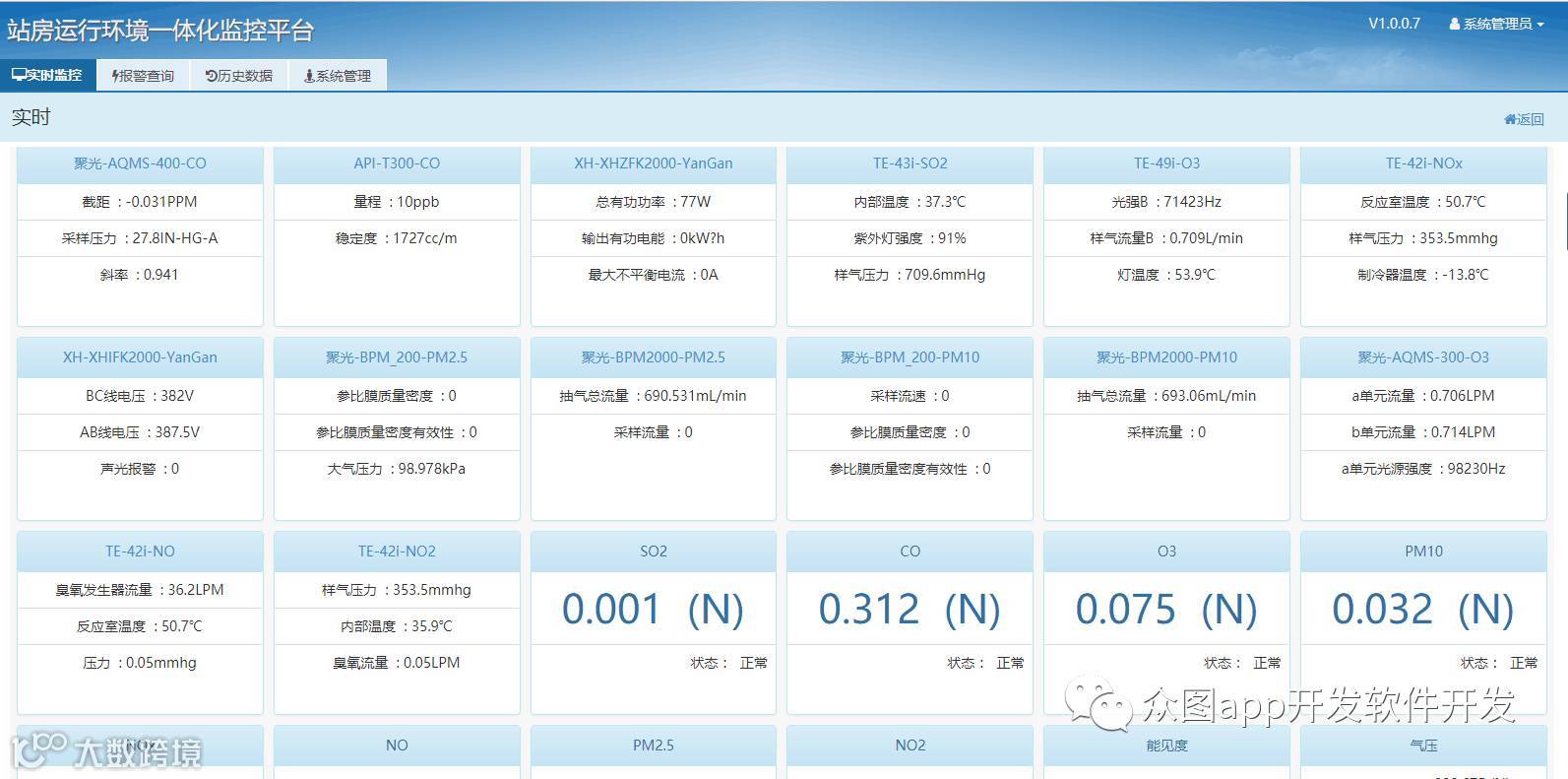1568x779 pixels.
Task: Click the 样气流量B 0.709L/min reading
Action: tap(1166, 238)
